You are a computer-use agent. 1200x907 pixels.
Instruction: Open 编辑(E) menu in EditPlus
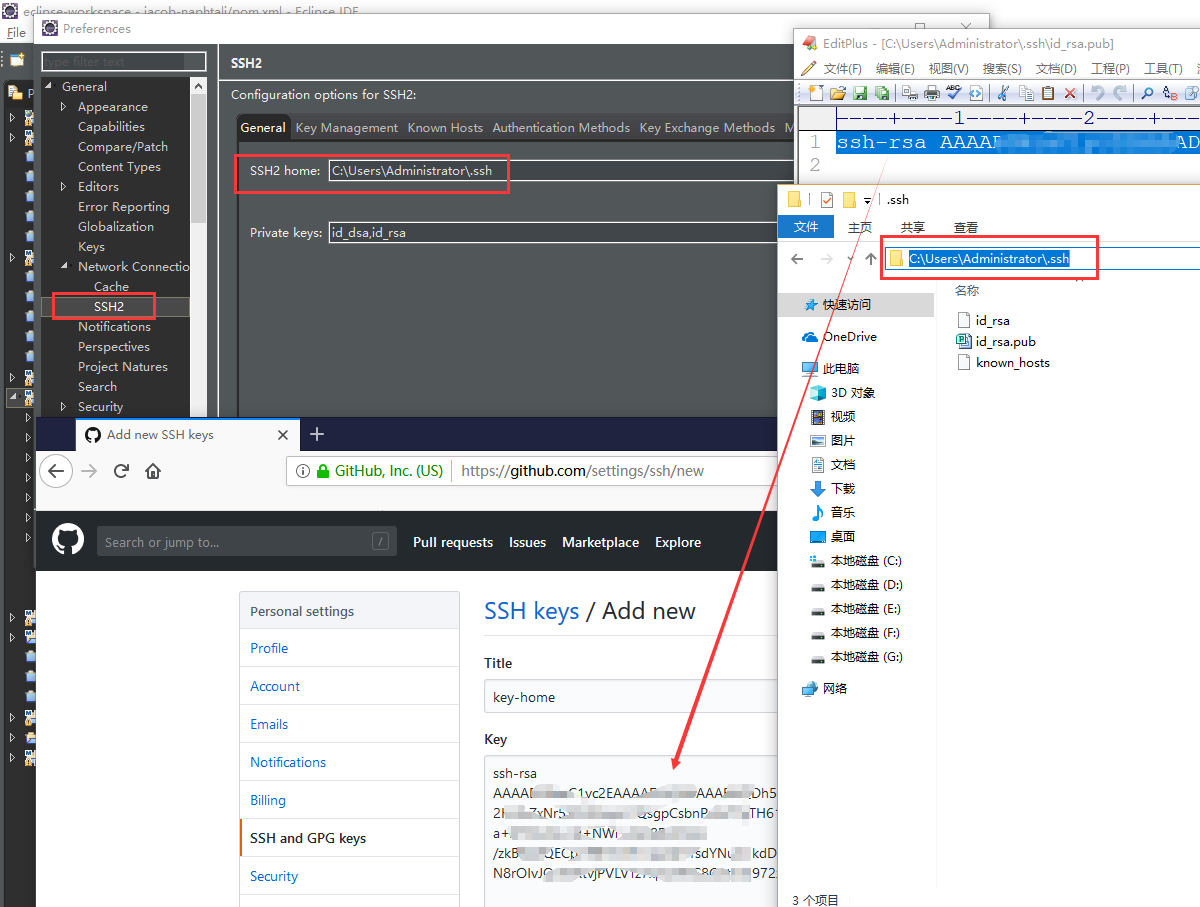895,69
